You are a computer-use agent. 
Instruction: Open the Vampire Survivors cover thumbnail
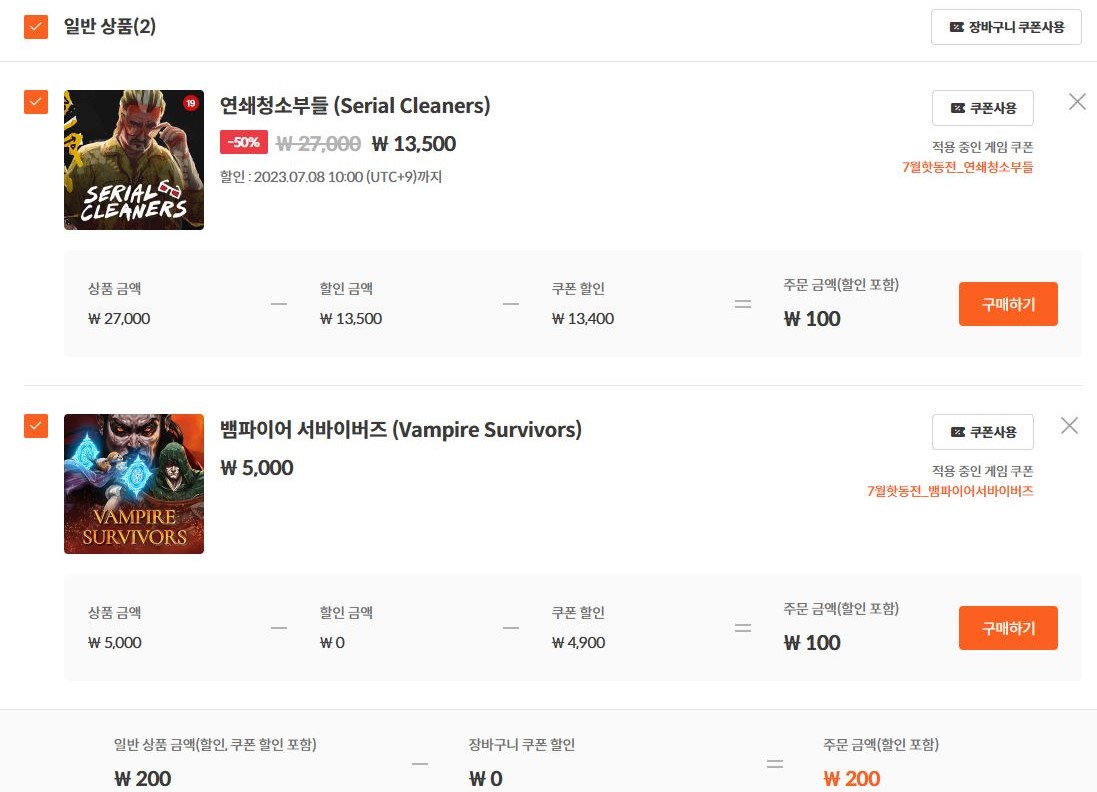(x=134, y=484)
